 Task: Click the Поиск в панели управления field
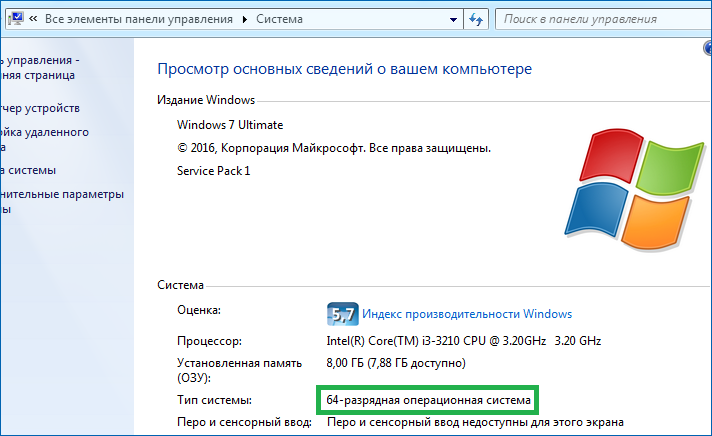coord(603,20)
